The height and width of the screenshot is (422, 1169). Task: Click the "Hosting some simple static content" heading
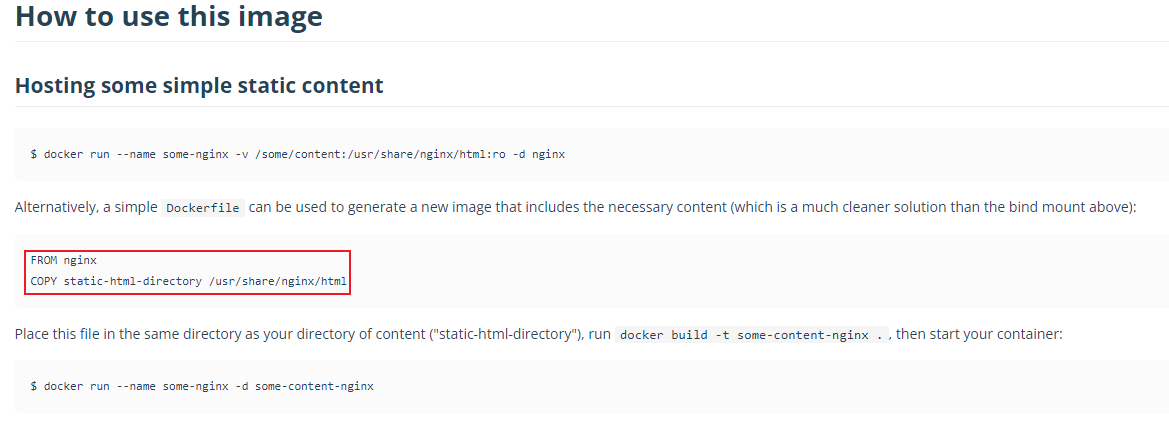(x=199, y=85)
